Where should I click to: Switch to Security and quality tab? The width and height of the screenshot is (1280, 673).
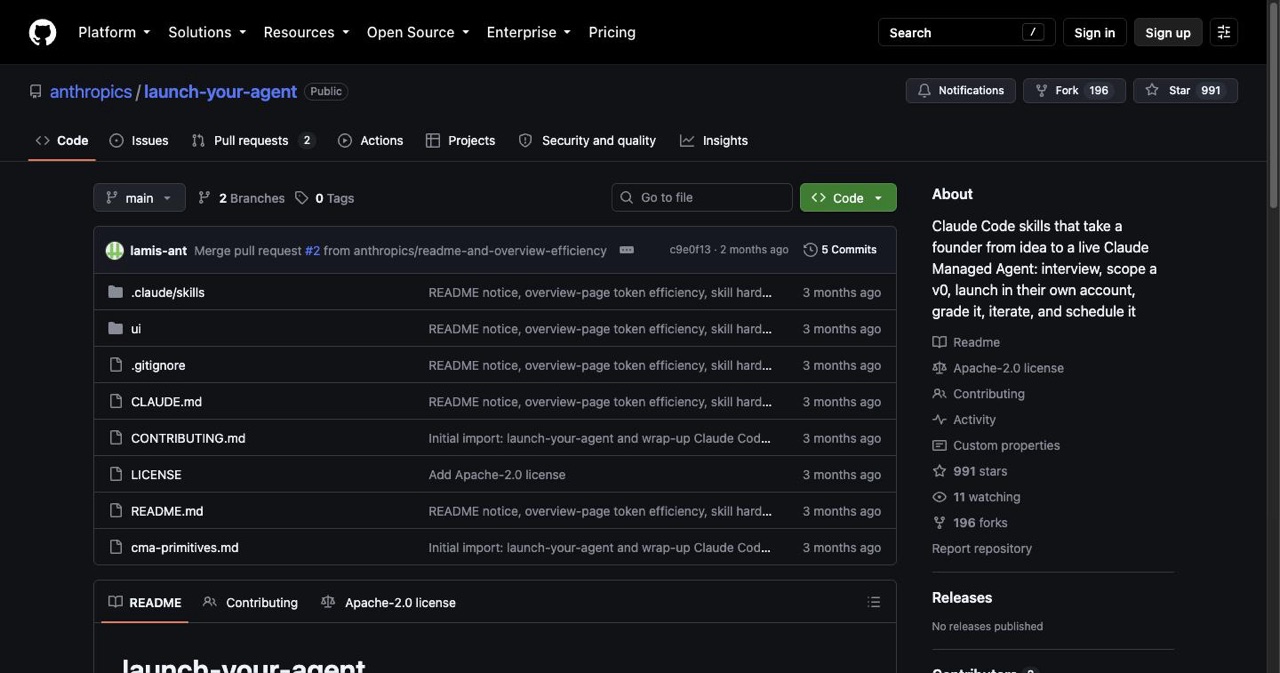[x=587, y=141]
